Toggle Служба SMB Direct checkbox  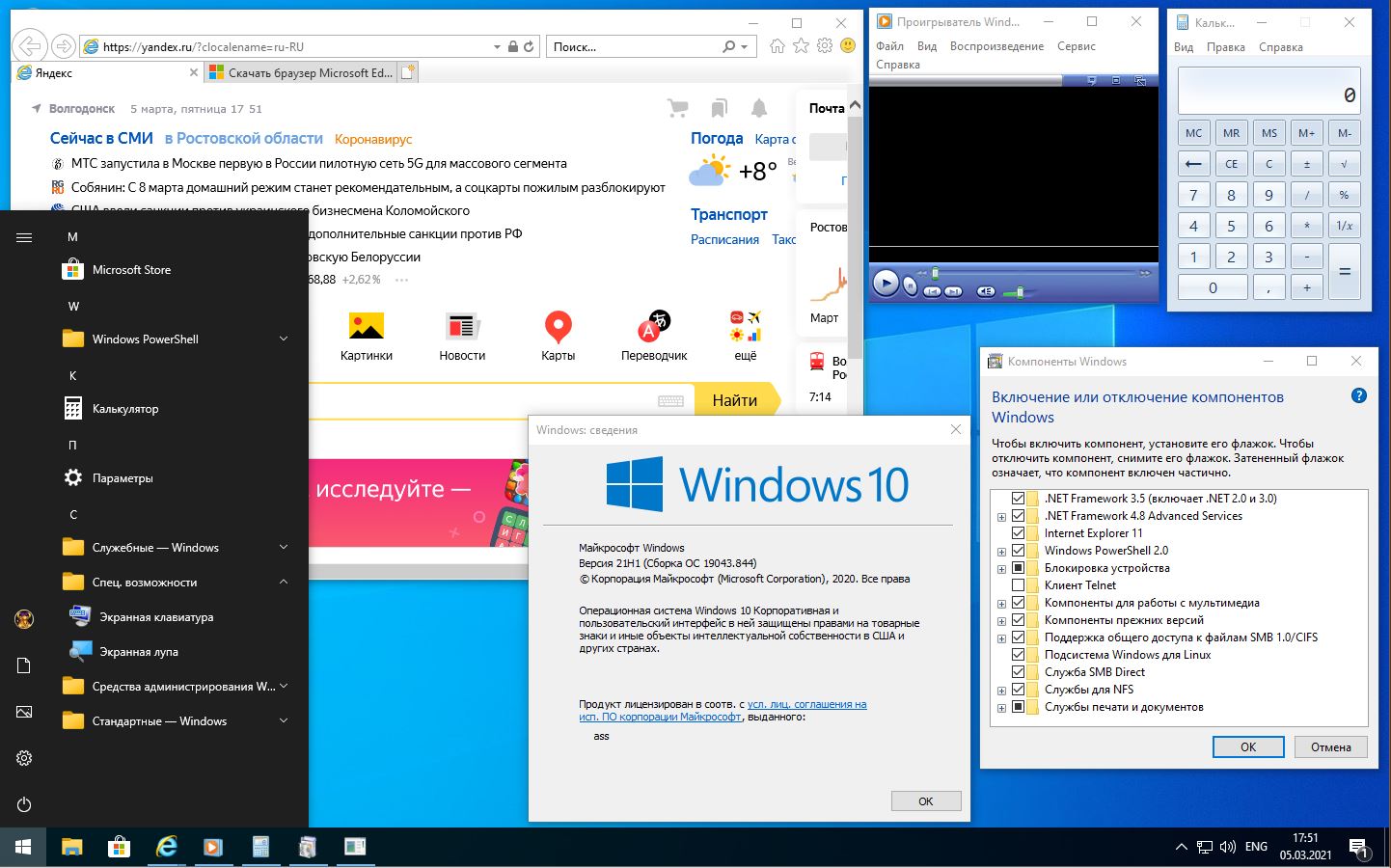click(1018, 672)
